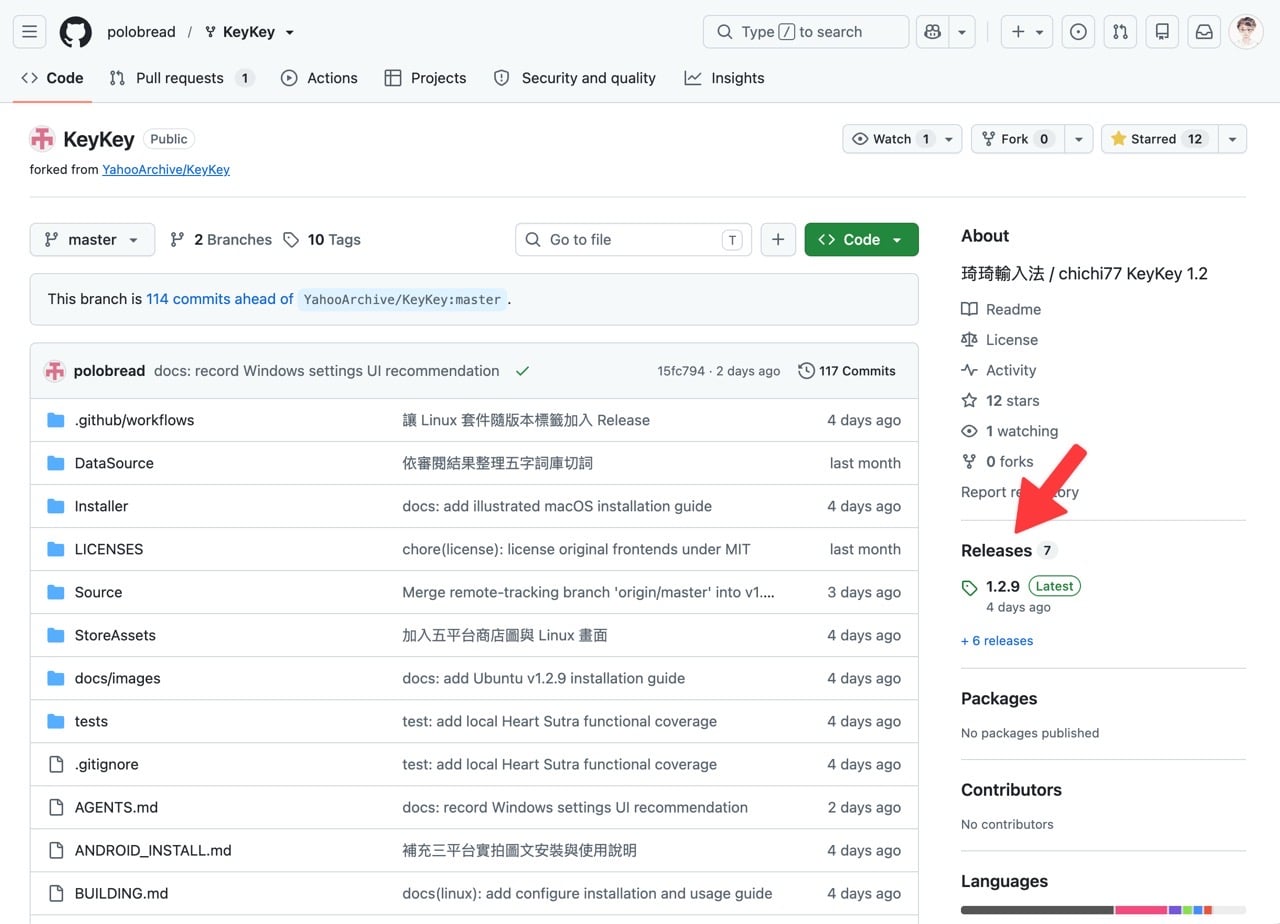This screenshot has height=924, width=1280.
Task: Click the docs/images folder icon
Action: pos(56,678)
